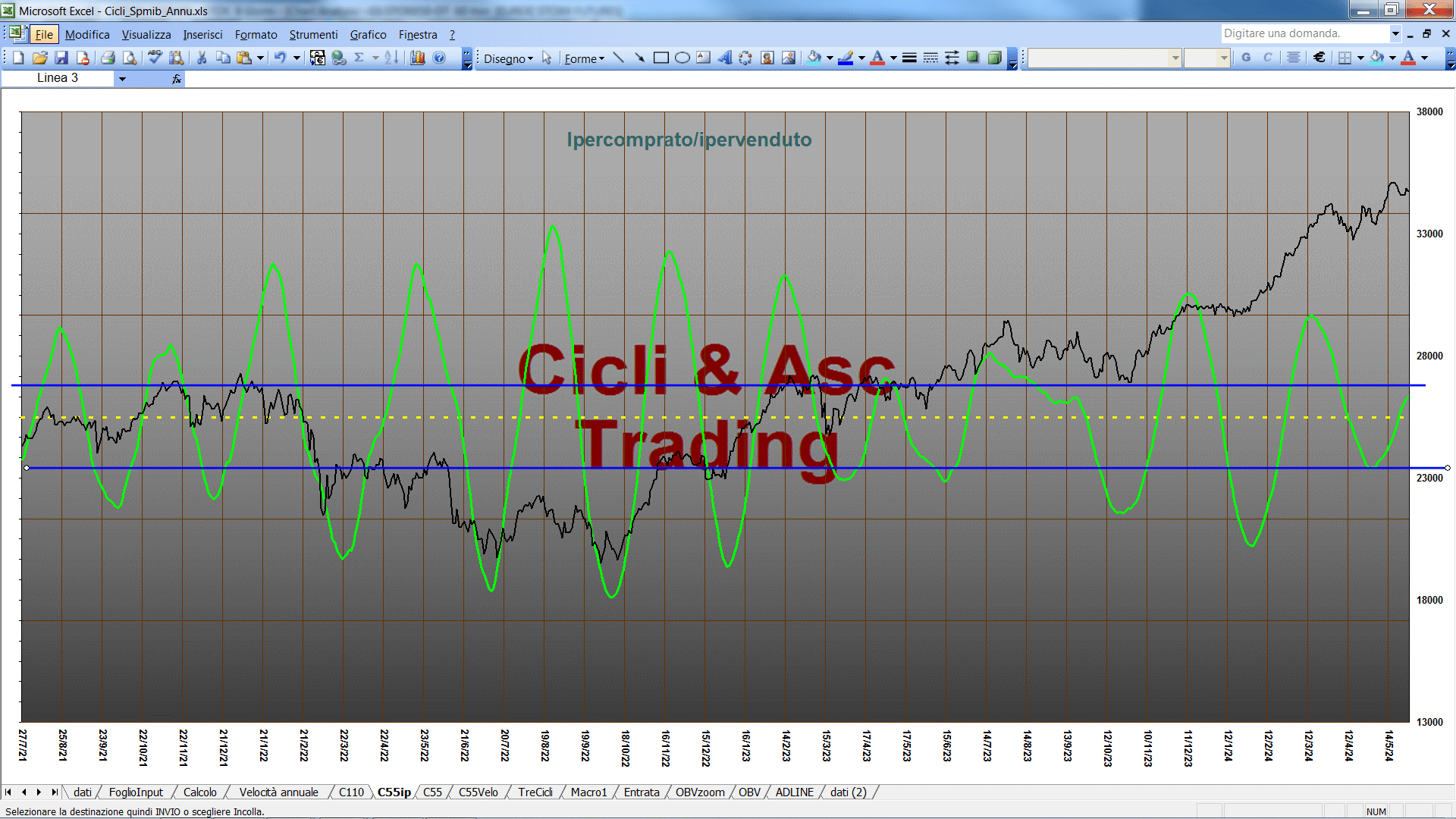The height and width of the screenshot is (819, 1456).
Task: Choose a dash style
Action: (930, 58)
